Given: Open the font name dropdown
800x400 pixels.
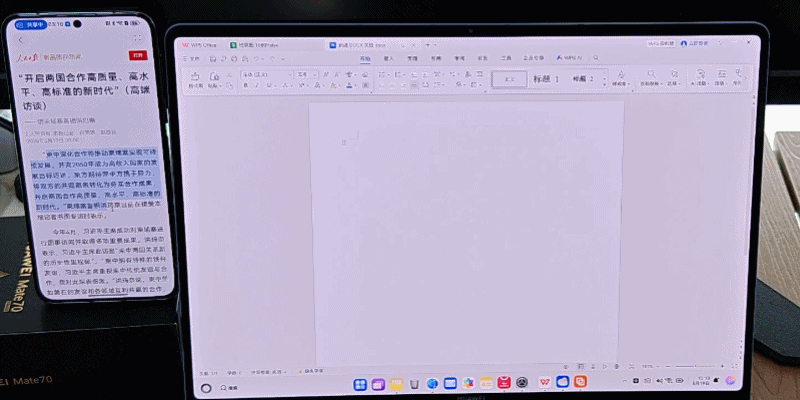Looking at the screenshot, I should coord(264,75).
